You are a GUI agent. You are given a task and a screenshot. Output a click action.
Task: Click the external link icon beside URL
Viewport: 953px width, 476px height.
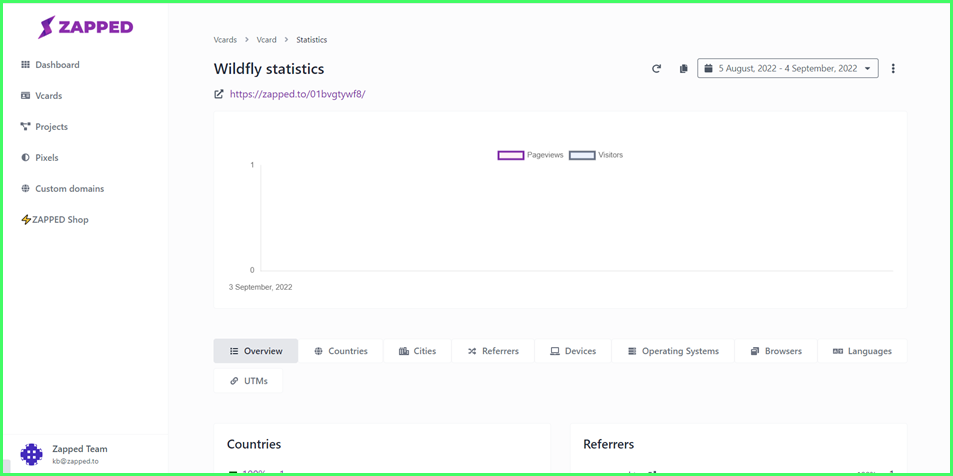[x=219, y=94]
